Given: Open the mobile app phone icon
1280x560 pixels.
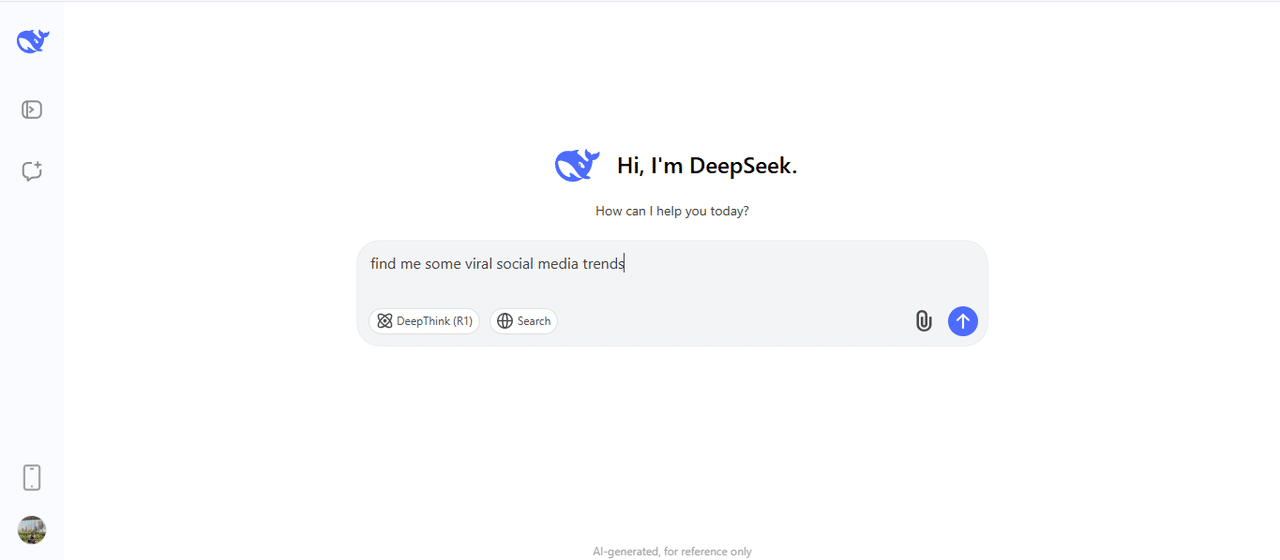Looking at the screenshot, I should (x=32, y=477).
